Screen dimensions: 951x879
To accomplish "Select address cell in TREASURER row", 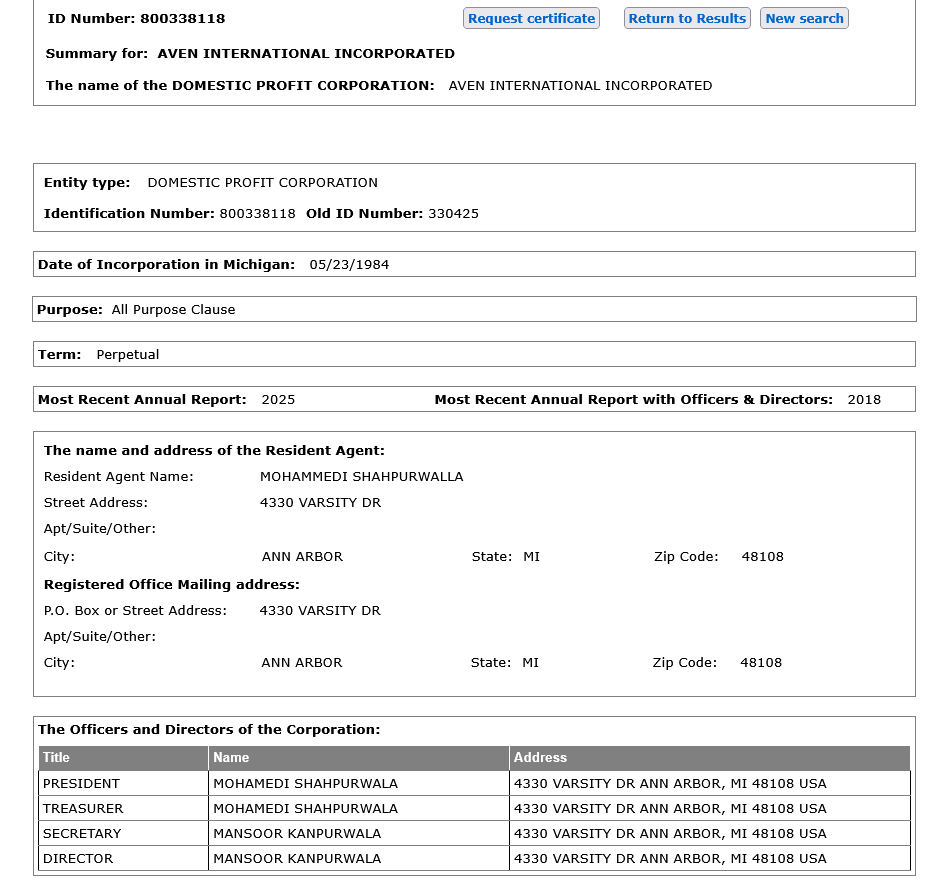I will (x=710, y=808).
